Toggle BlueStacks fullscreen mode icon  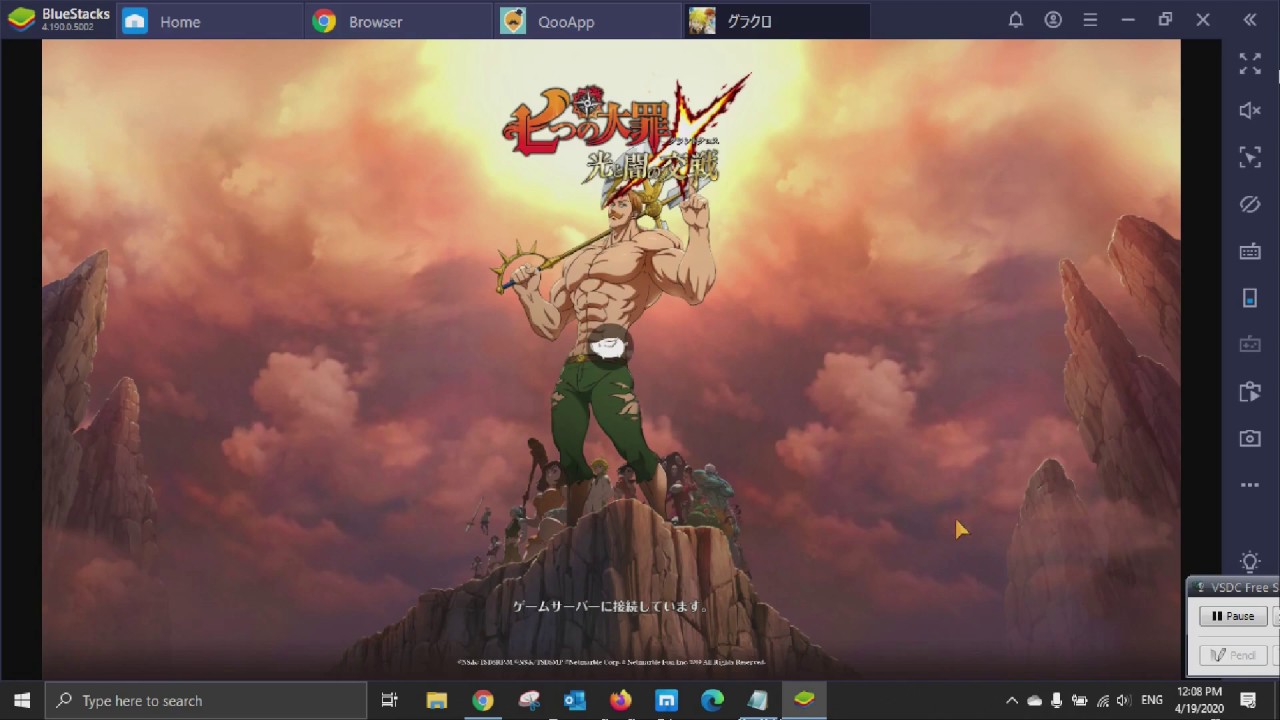[x=1250, y=64]
